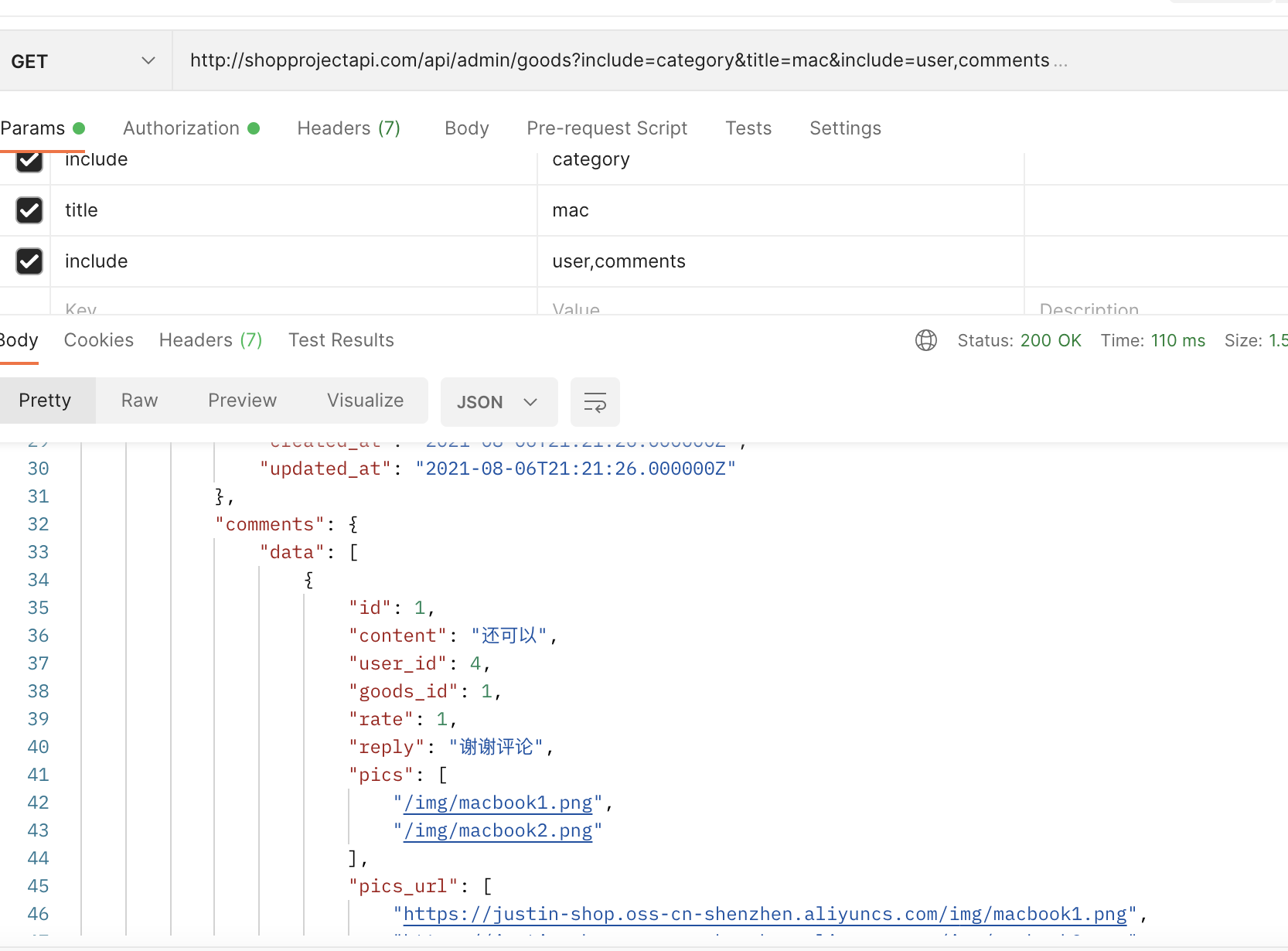Select the Visualize view button
Screen dimensions: 1288x951
(365, 401)
